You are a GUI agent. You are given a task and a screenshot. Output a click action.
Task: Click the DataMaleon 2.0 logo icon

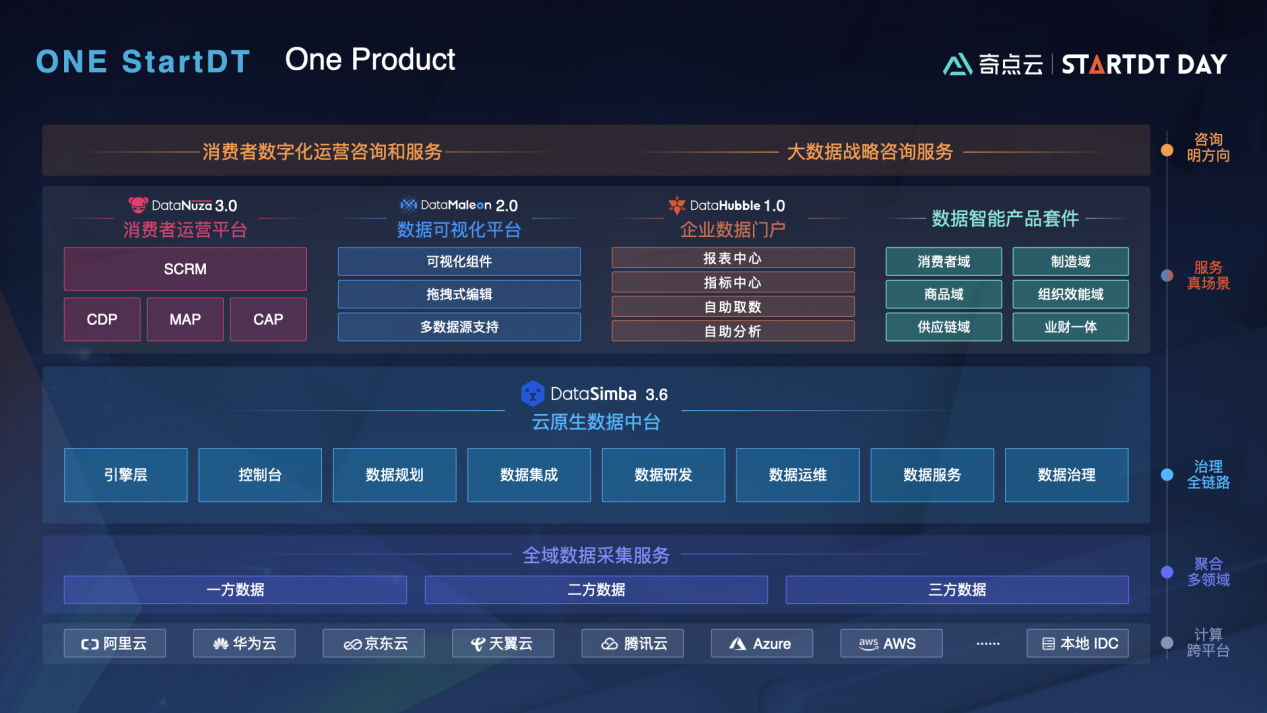tap(409, 205)
